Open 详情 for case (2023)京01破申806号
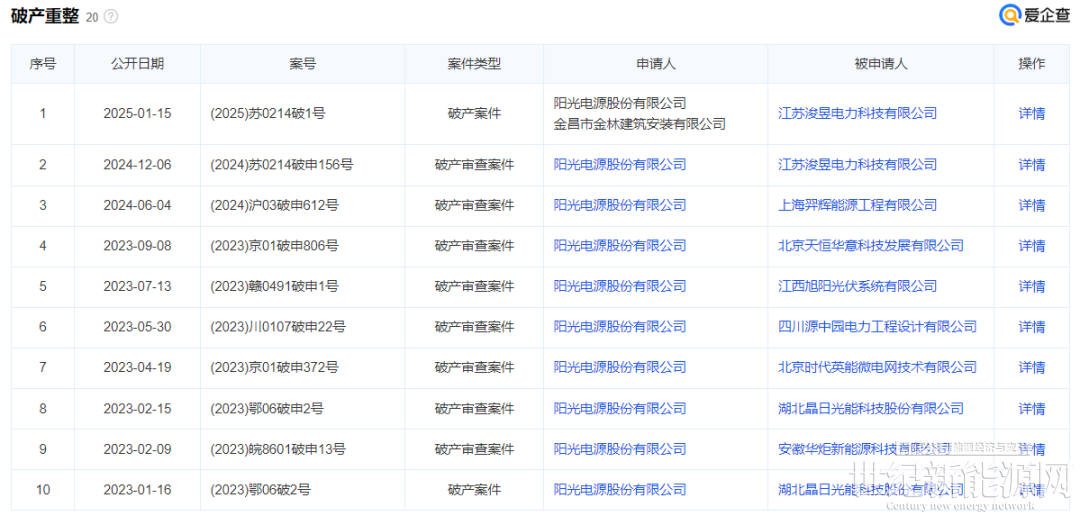Viewport: 1080px width, 516px height. [x=1031, y=246]
